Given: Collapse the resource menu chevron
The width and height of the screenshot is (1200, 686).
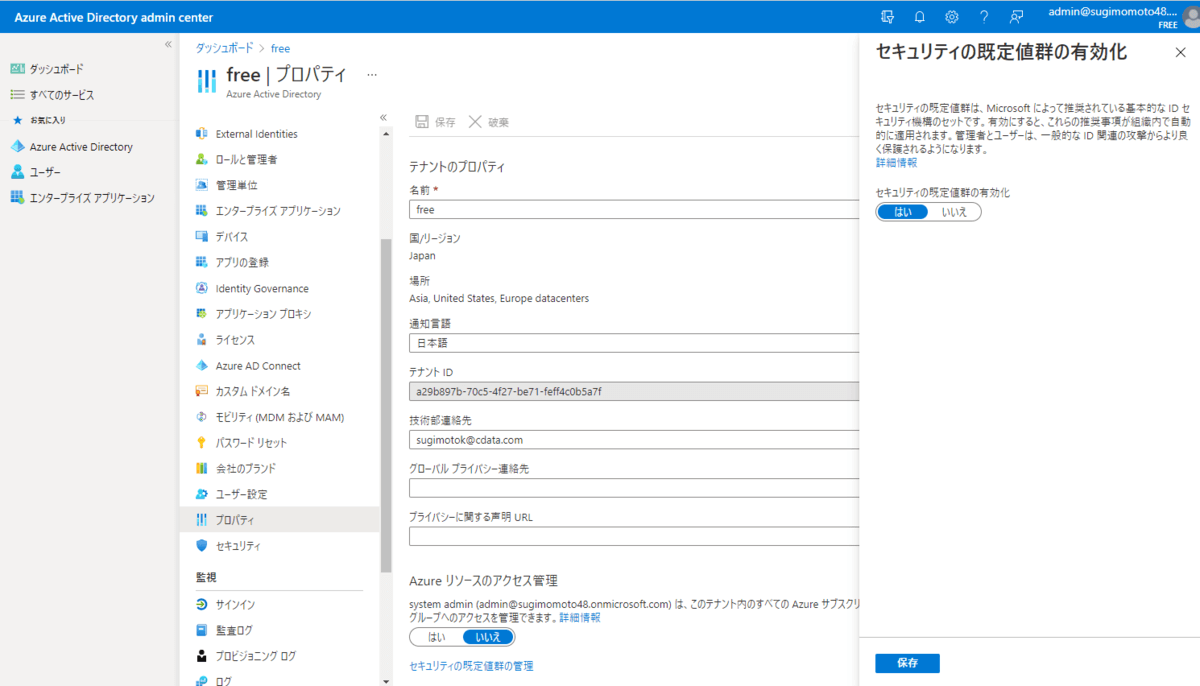Looking at the screenshot, I should point(383,117).
